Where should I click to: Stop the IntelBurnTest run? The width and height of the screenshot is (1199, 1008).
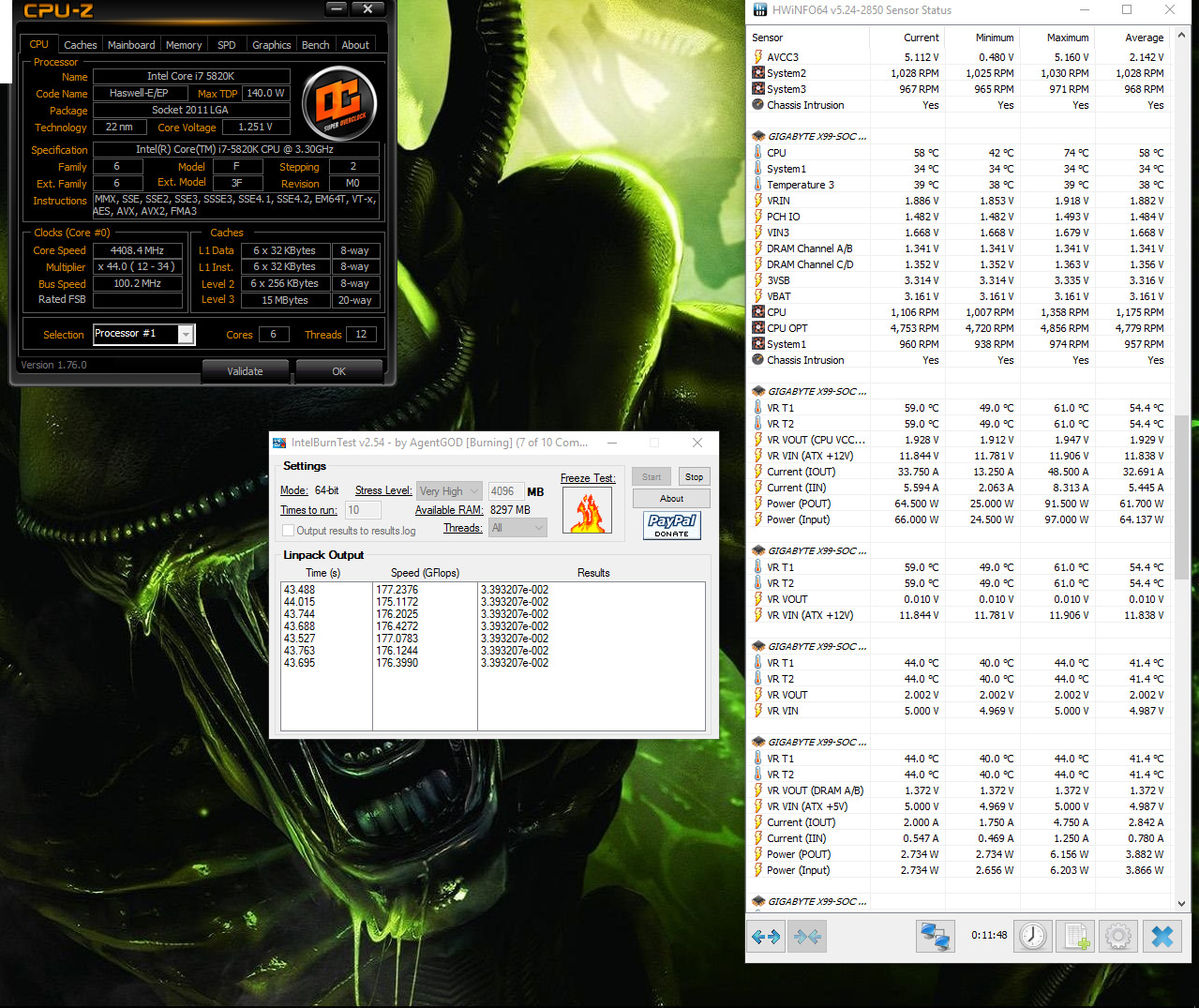(x=694, y=477)
